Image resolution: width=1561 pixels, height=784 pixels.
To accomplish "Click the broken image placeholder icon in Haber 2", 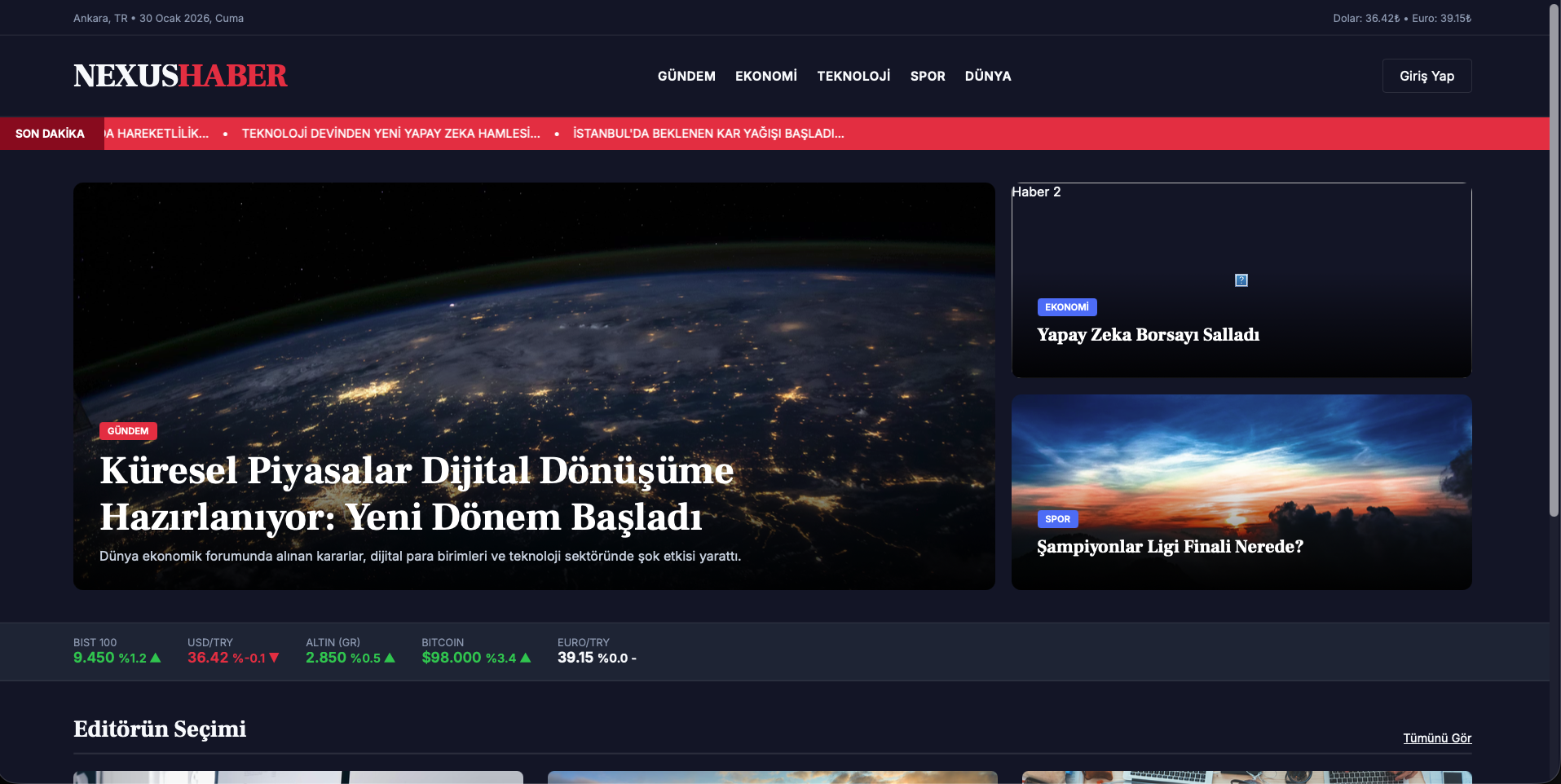I will click(1241, 280).
